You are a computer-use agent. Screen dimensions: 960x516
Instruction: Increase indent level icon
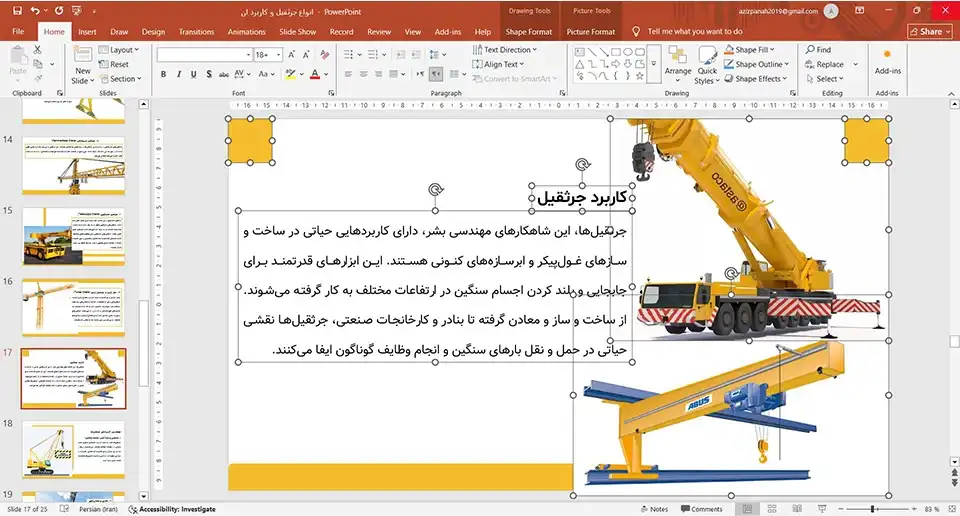pos(414,54)
